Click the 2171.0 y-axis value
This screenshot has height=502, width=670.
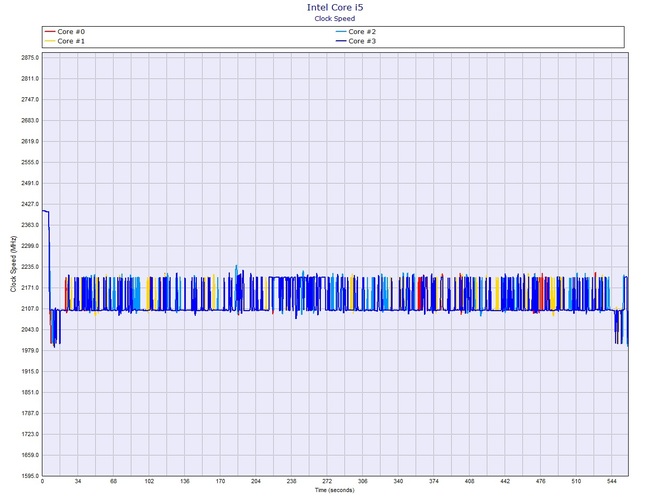point(30,288)
